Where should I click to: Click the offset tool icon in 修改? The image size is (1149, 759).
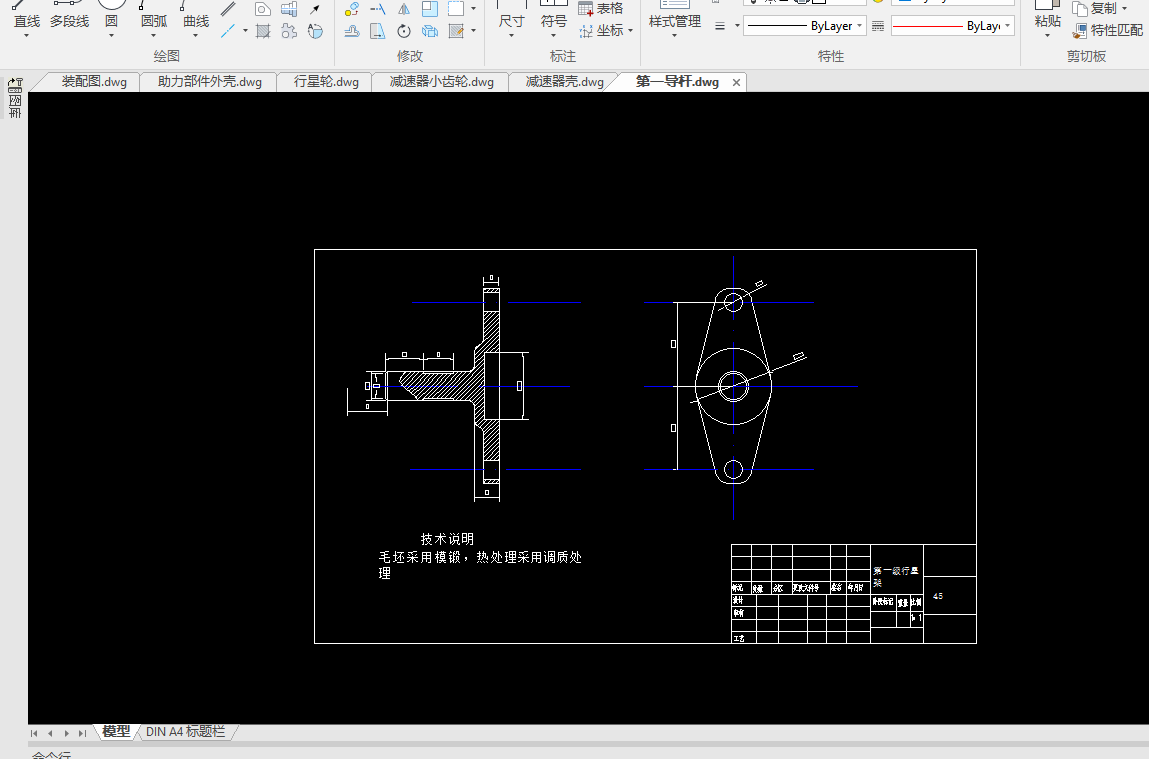(352, 31)
